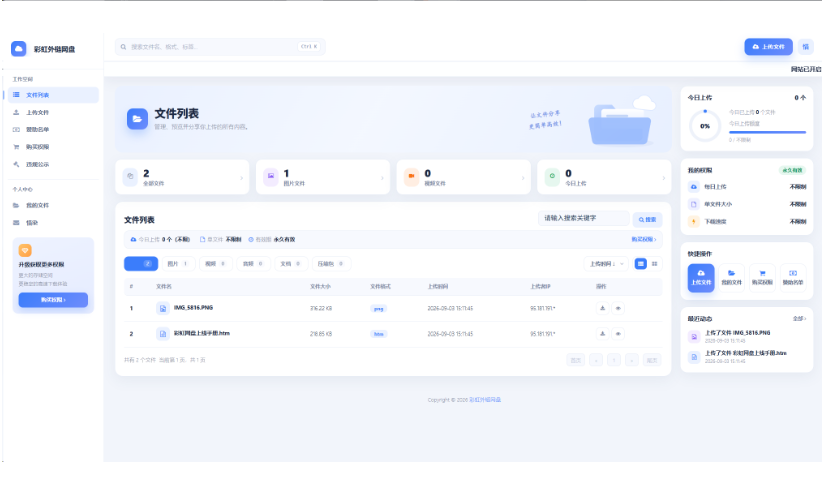Open 文件列表 in the sidebar

(x=53, y=95)
